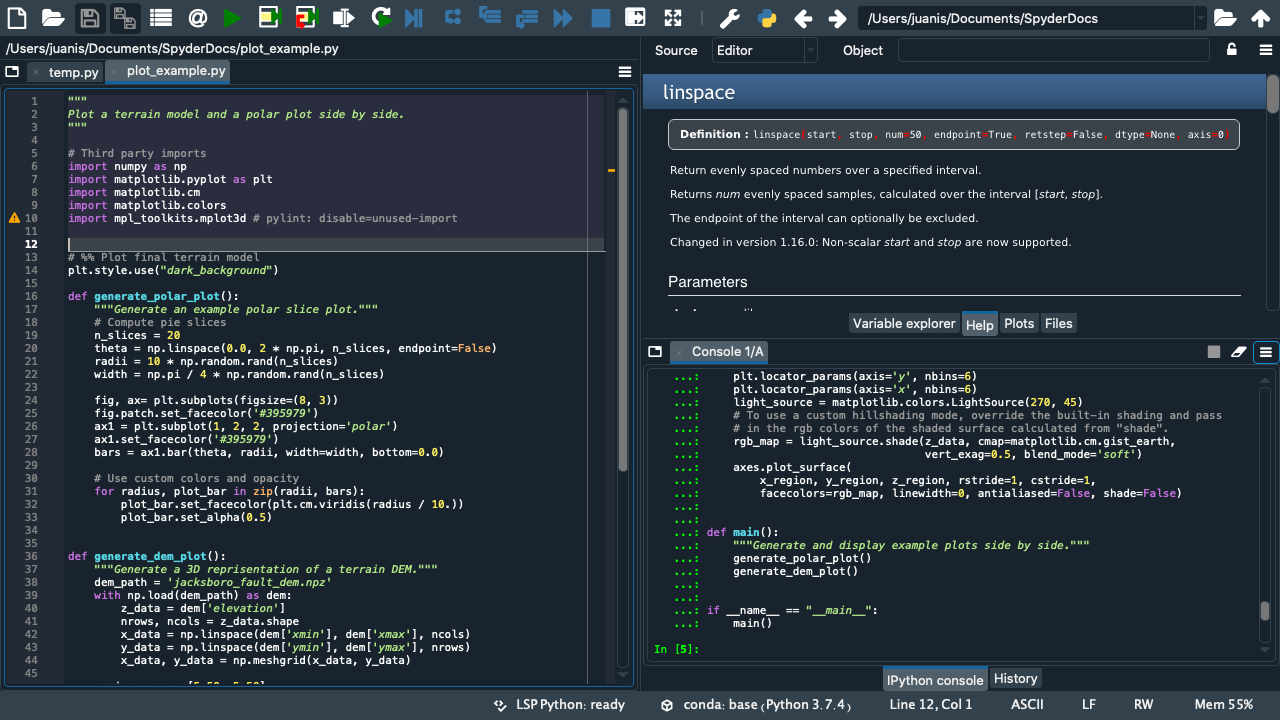
Task: Click the LSP Python: ready status
Action: [560, 705]
